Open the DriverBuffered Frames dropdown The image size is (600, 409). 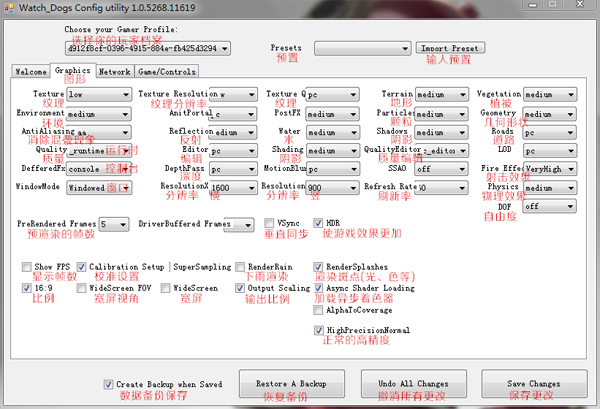(239, 225)
